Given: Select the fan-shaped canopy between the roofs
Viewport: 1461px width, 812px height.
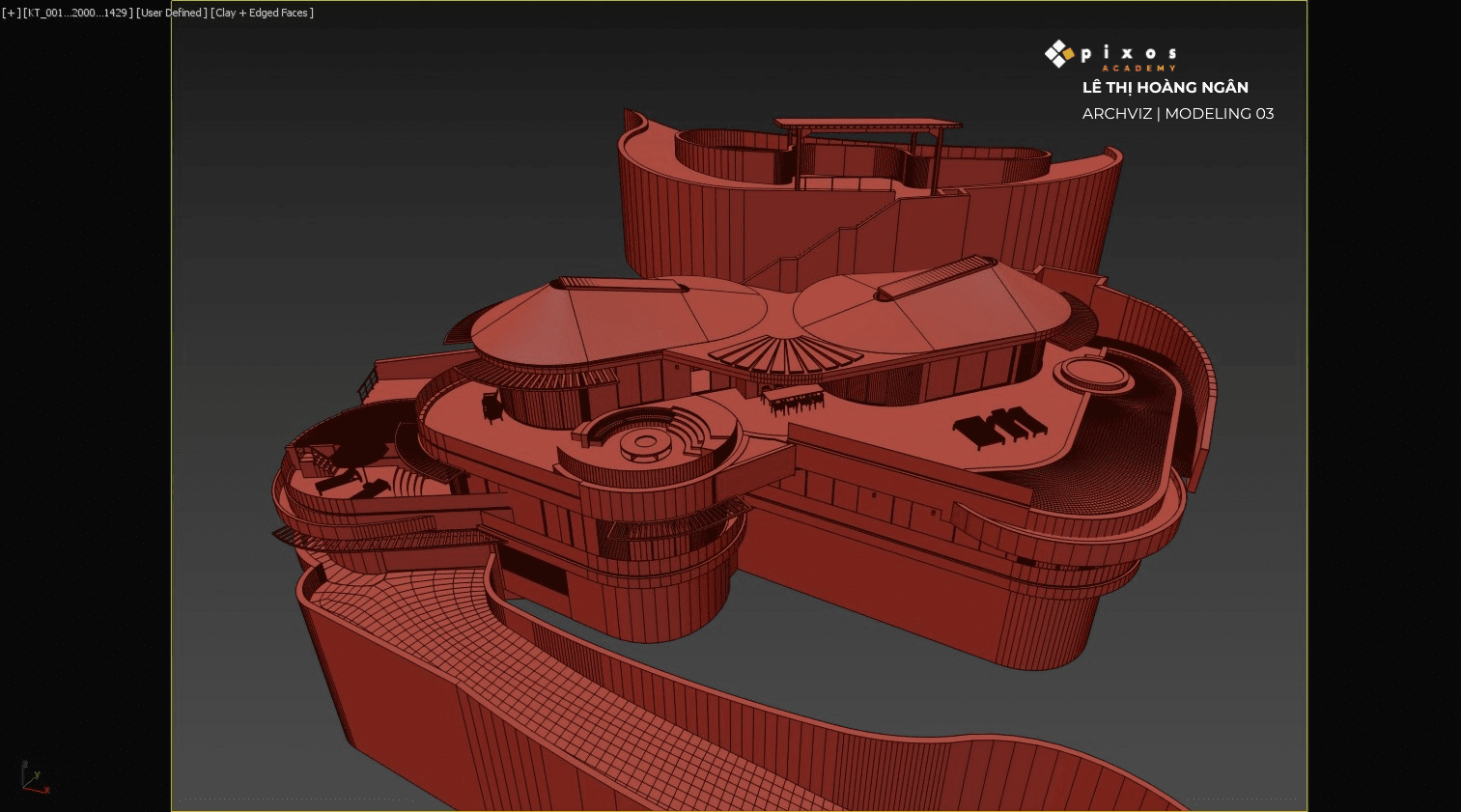Looking at the screenshot, I should [780, 353].
